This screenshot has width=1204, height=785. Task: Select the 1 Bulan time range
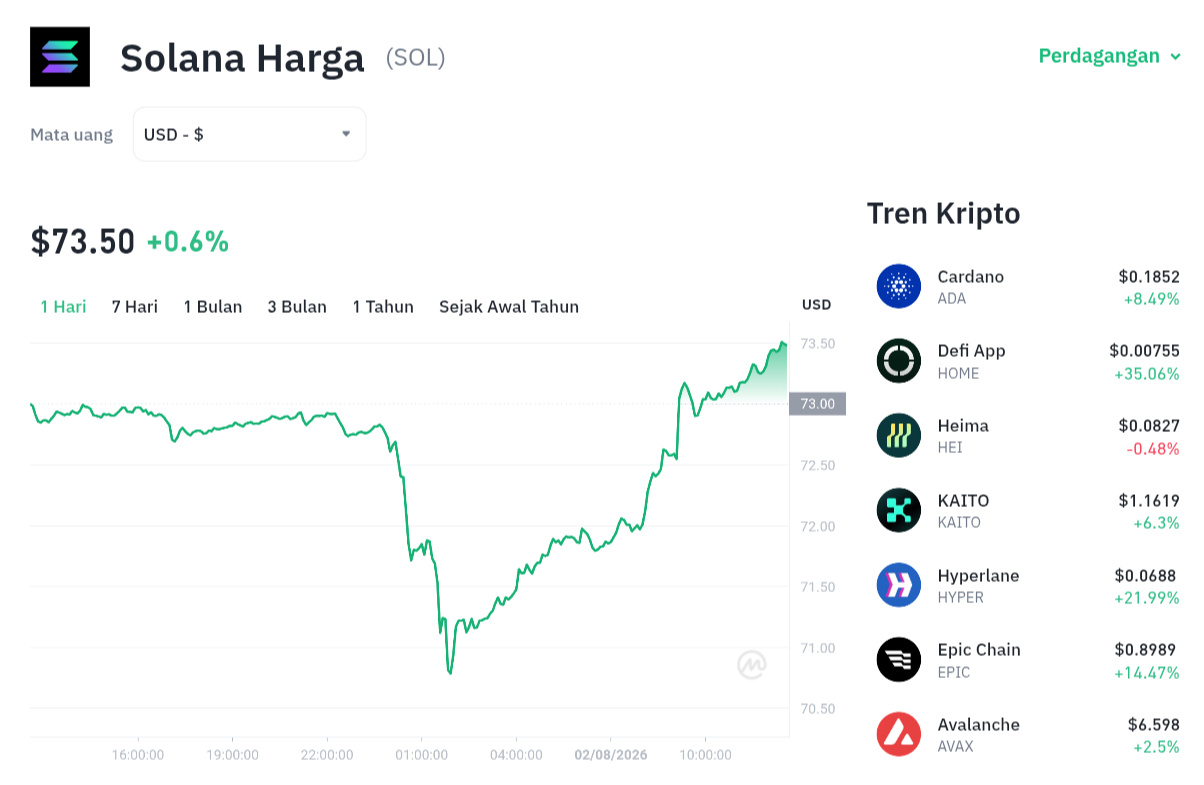(x=213, y=307)
